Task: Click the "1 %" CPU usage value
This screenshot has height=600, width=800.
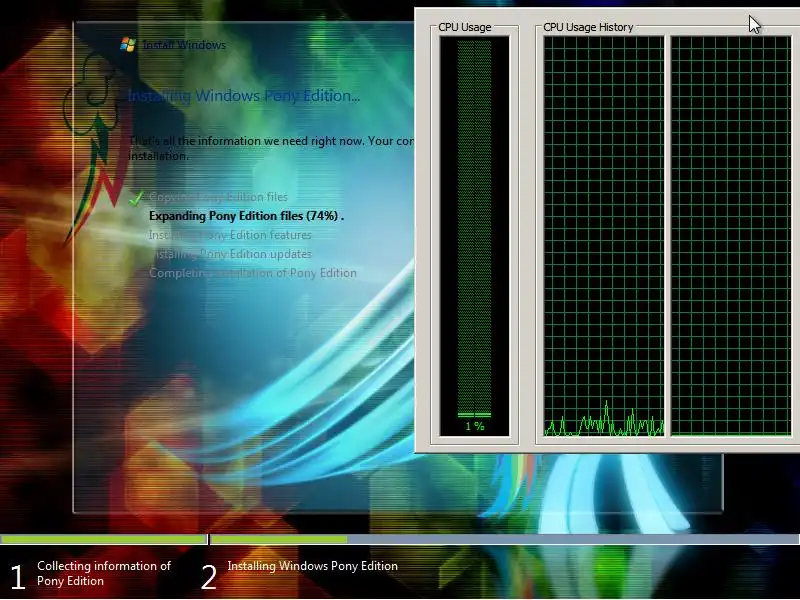Action: [474, 426]
